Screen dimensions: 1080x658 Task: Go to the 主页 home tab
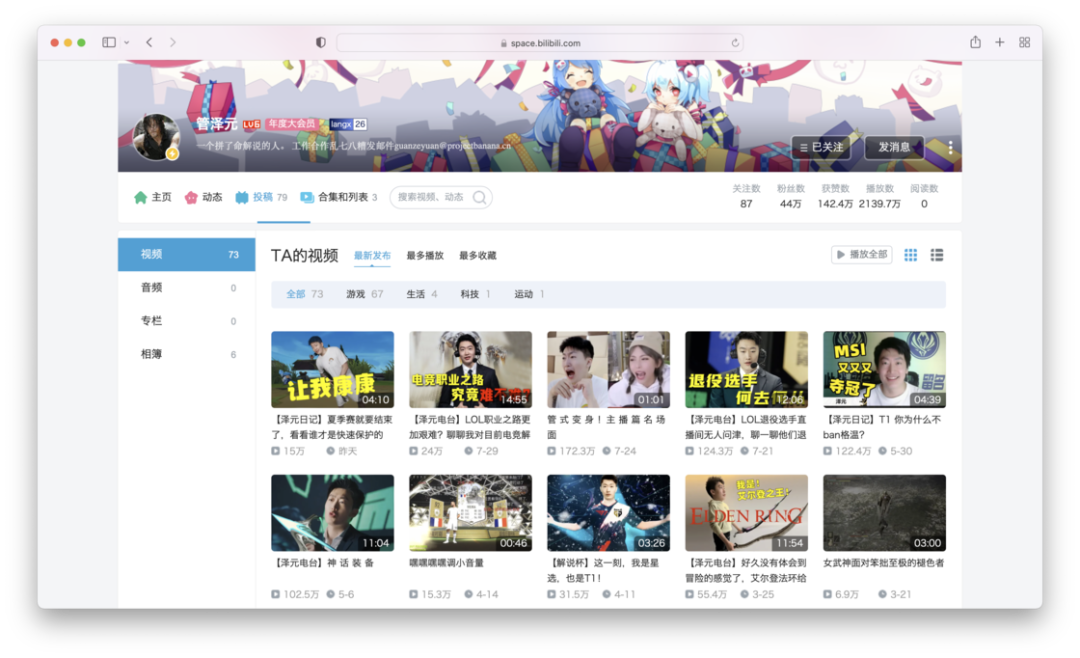153,197
